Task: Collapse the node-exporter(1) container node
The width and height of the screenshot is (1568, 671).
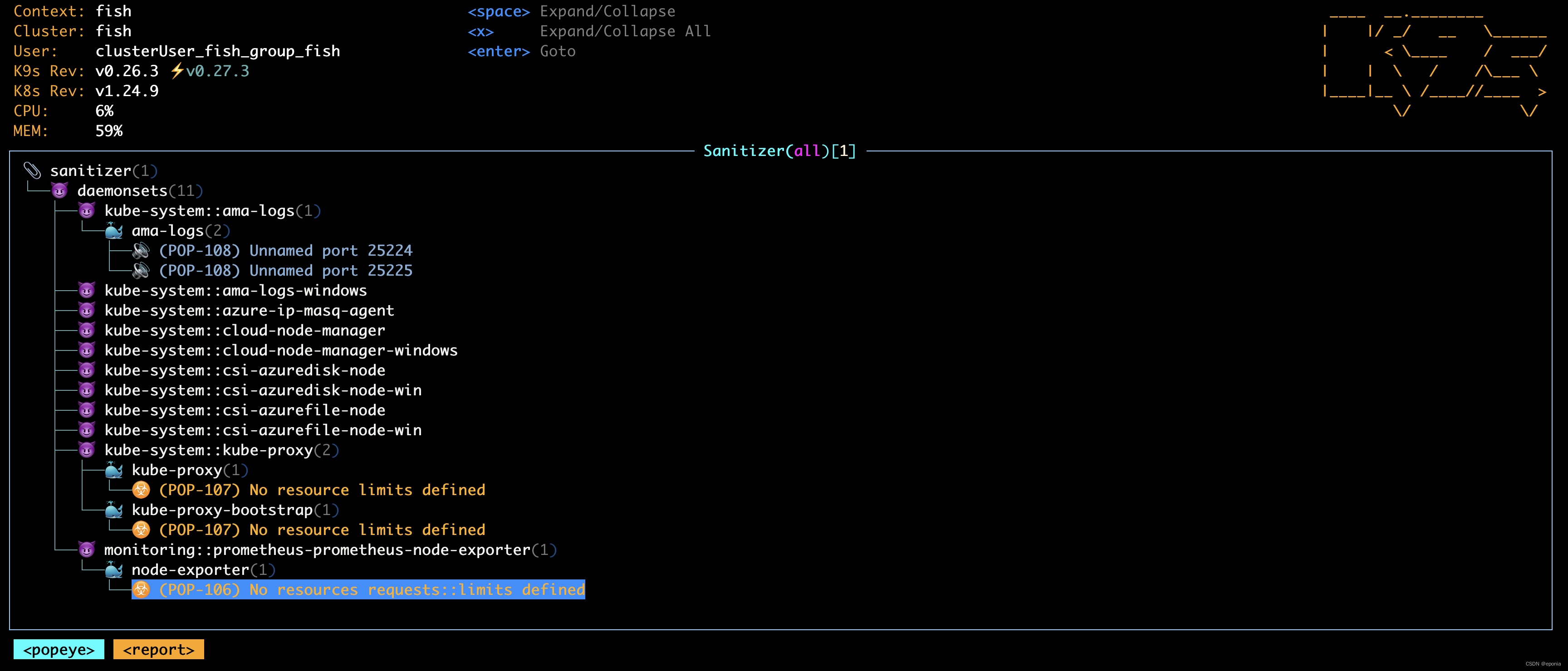Action: pos(203,570)
